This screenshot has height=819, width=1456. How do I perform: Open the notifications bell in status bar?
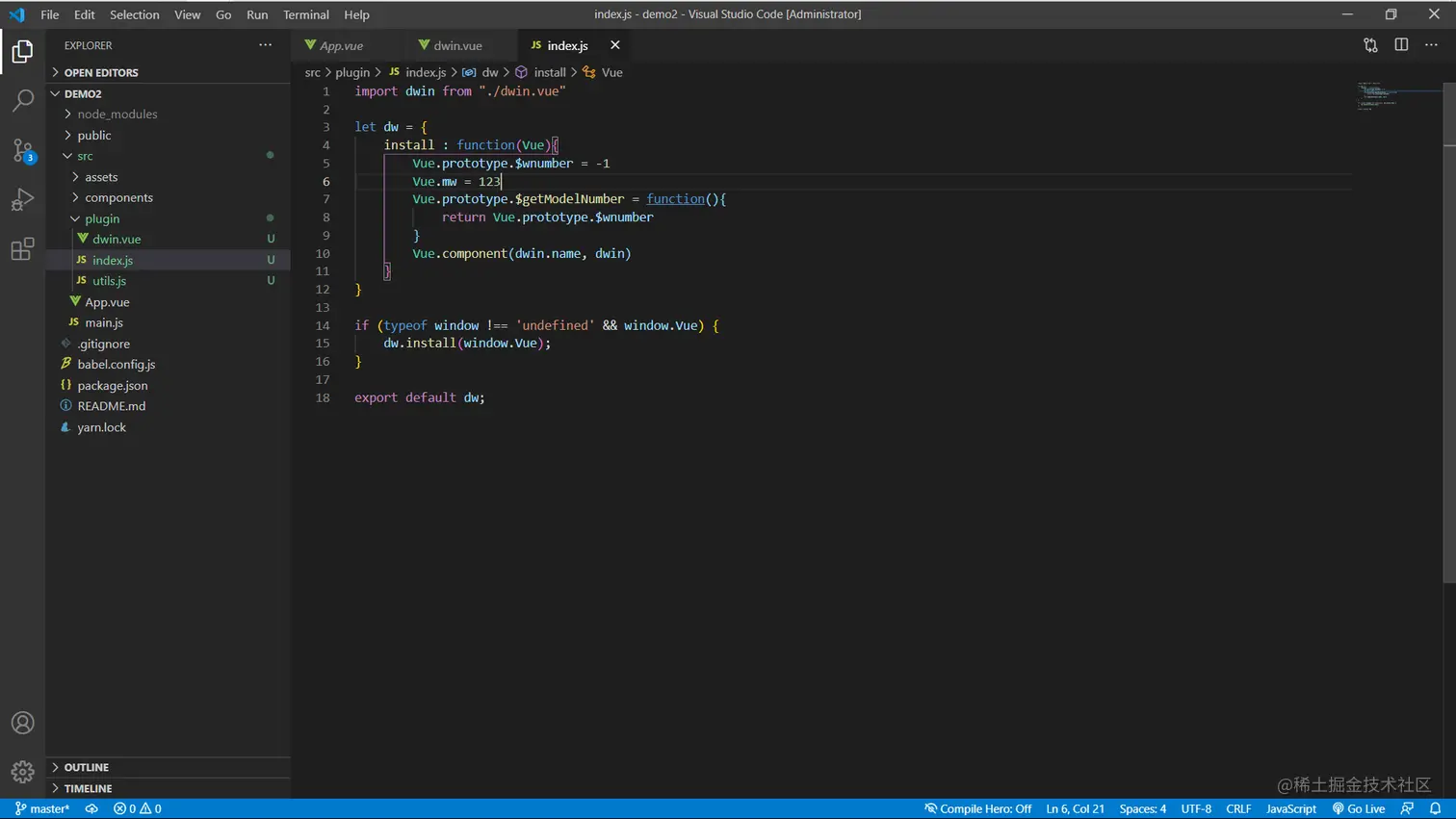pyautogui.click(x=1435, y=808)
